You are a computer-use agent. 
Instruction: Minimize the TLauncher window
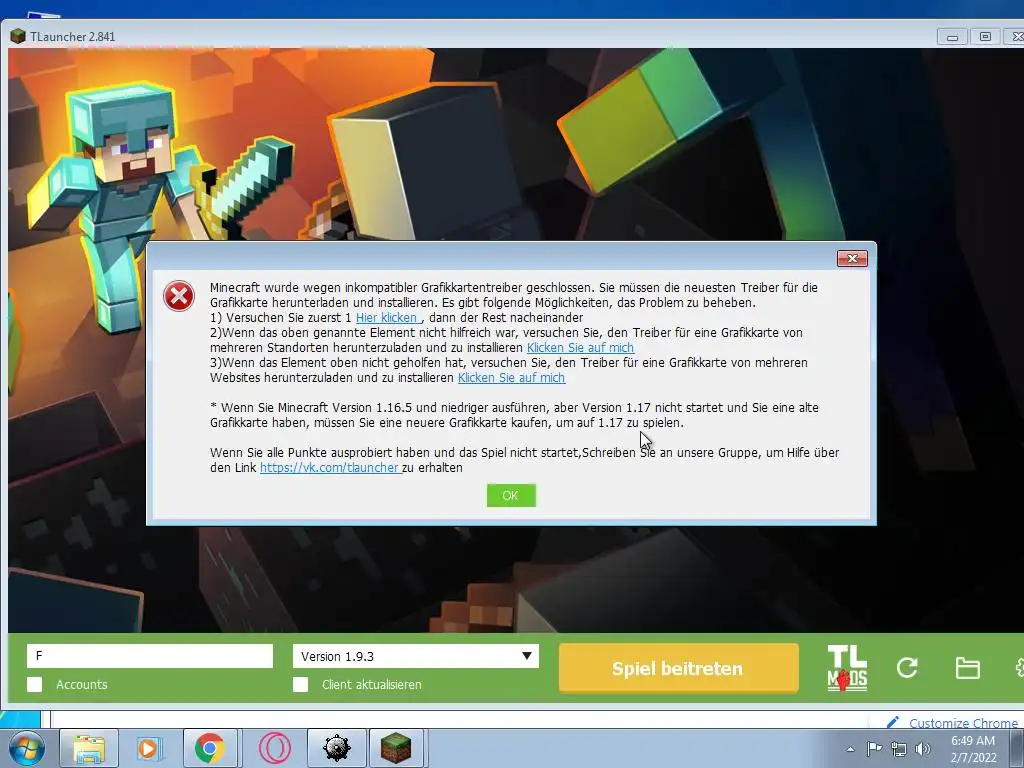(952, 37)
